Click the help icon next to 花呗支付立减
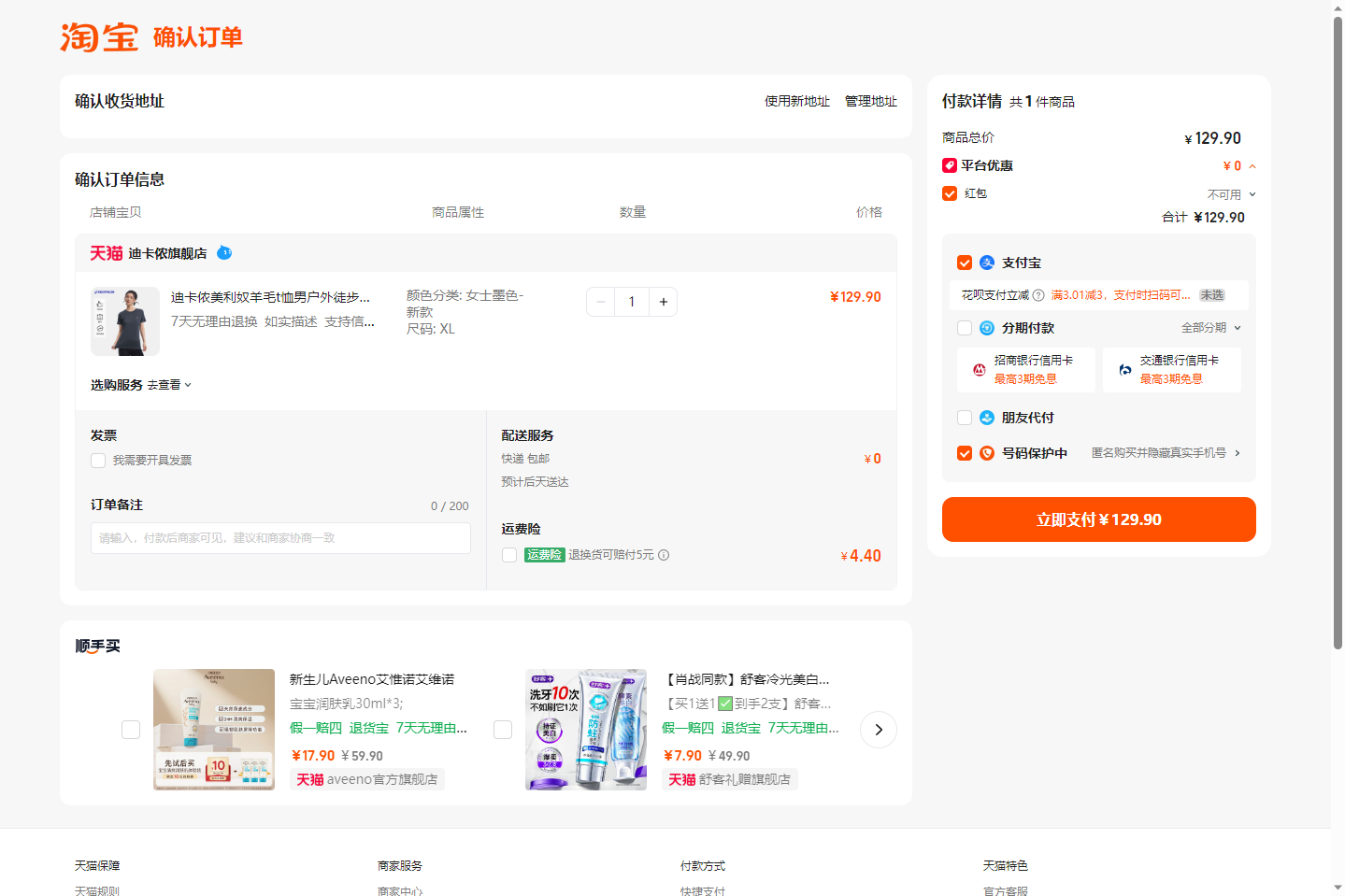 pyautogui.click(x=1038, y=295)
